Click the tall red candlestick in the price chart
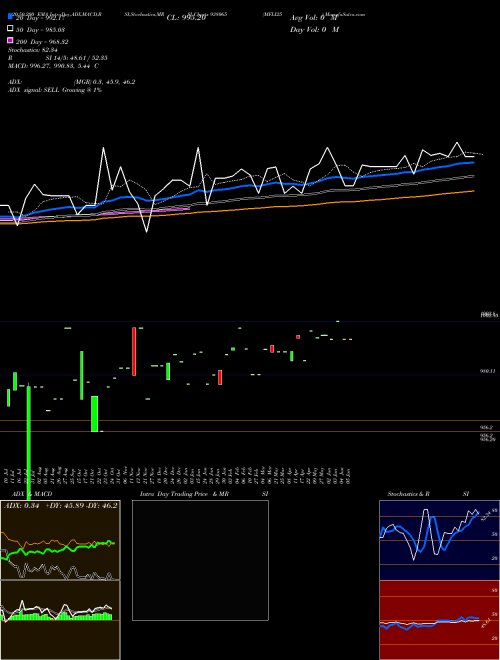Viewport: 500px width, 660px height. [134, 351]
